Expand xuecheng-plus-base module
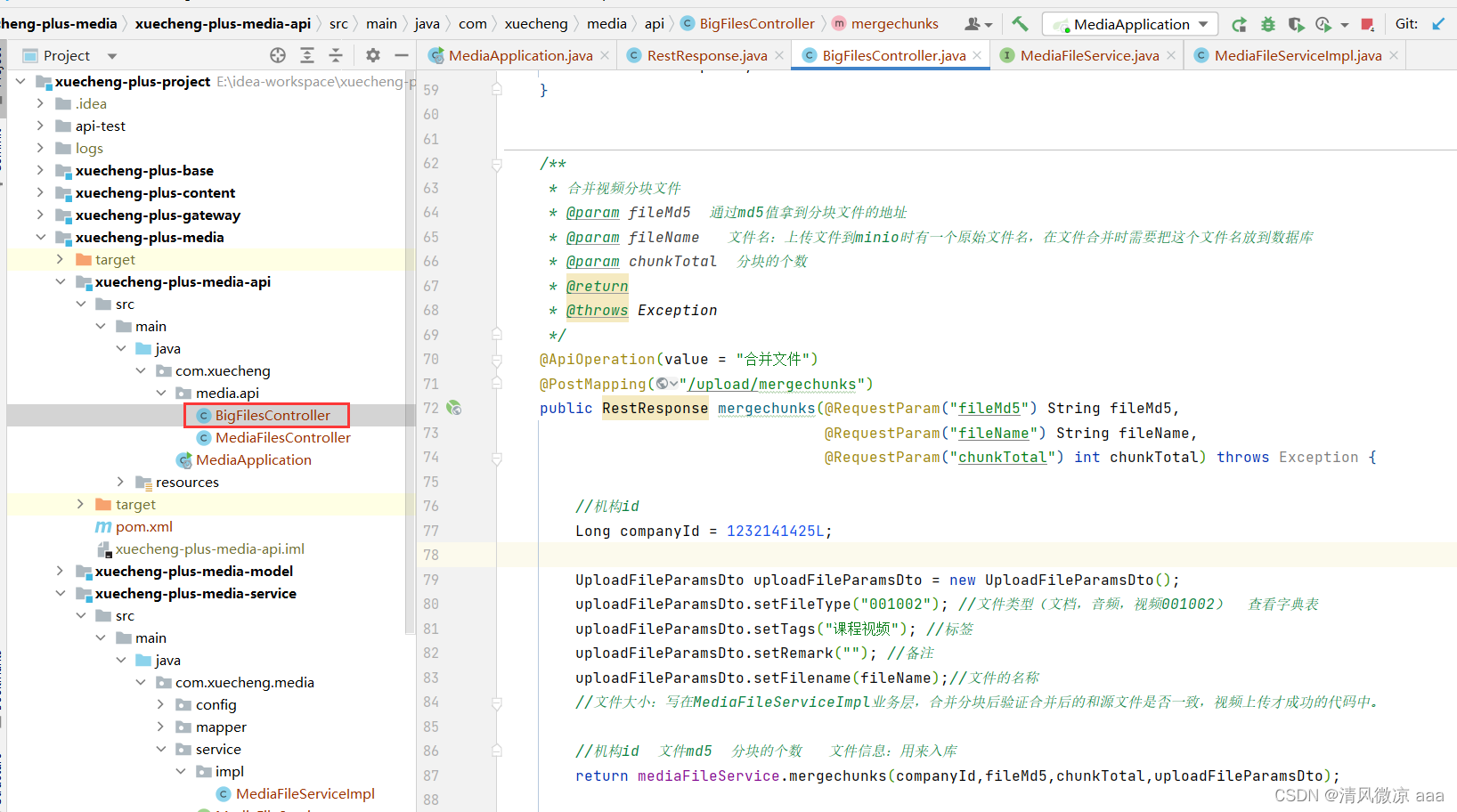 tap(40, 170)
